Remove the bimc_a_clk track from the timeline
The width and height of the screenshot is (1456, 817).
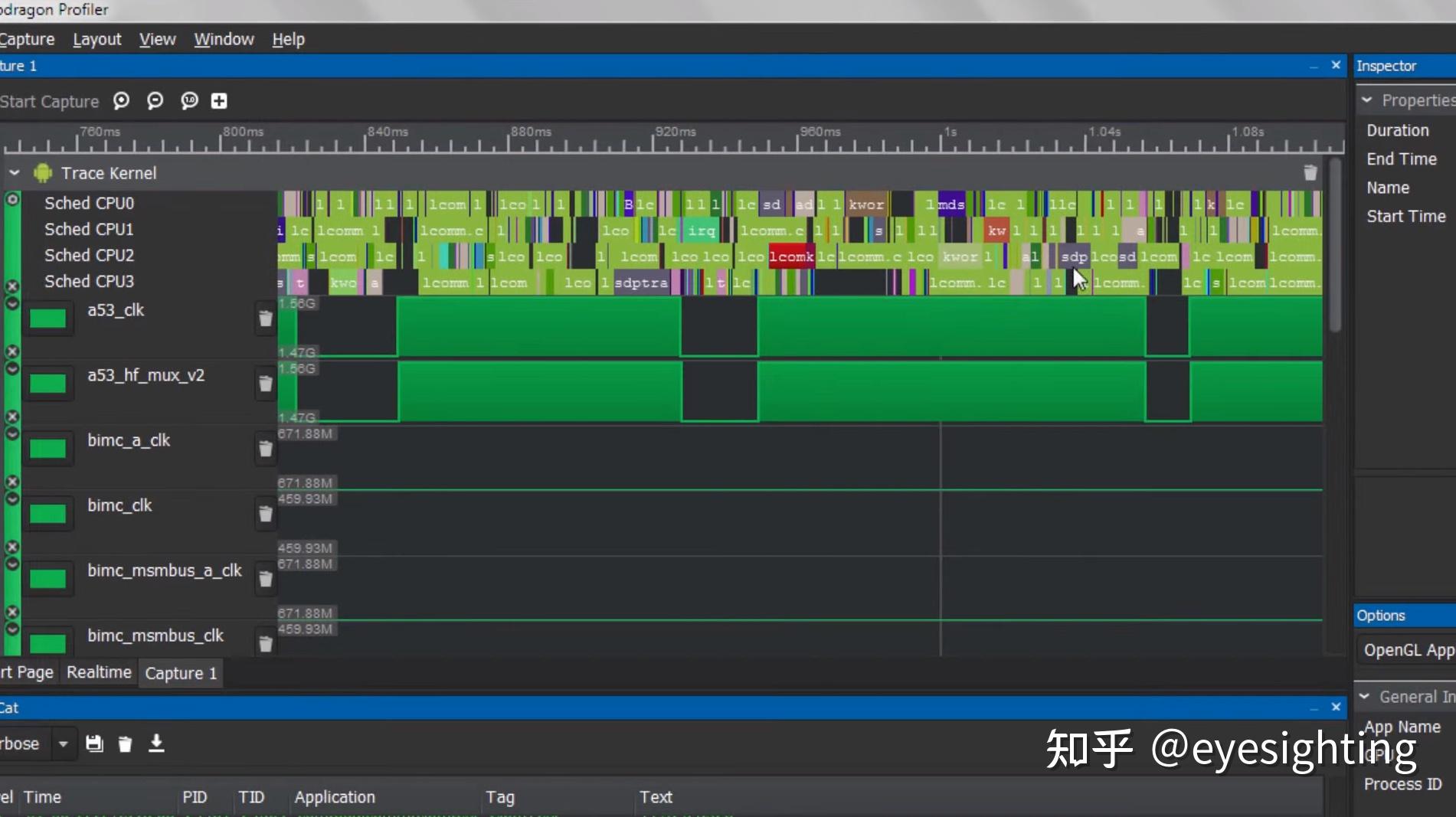[x=265, y=448]
